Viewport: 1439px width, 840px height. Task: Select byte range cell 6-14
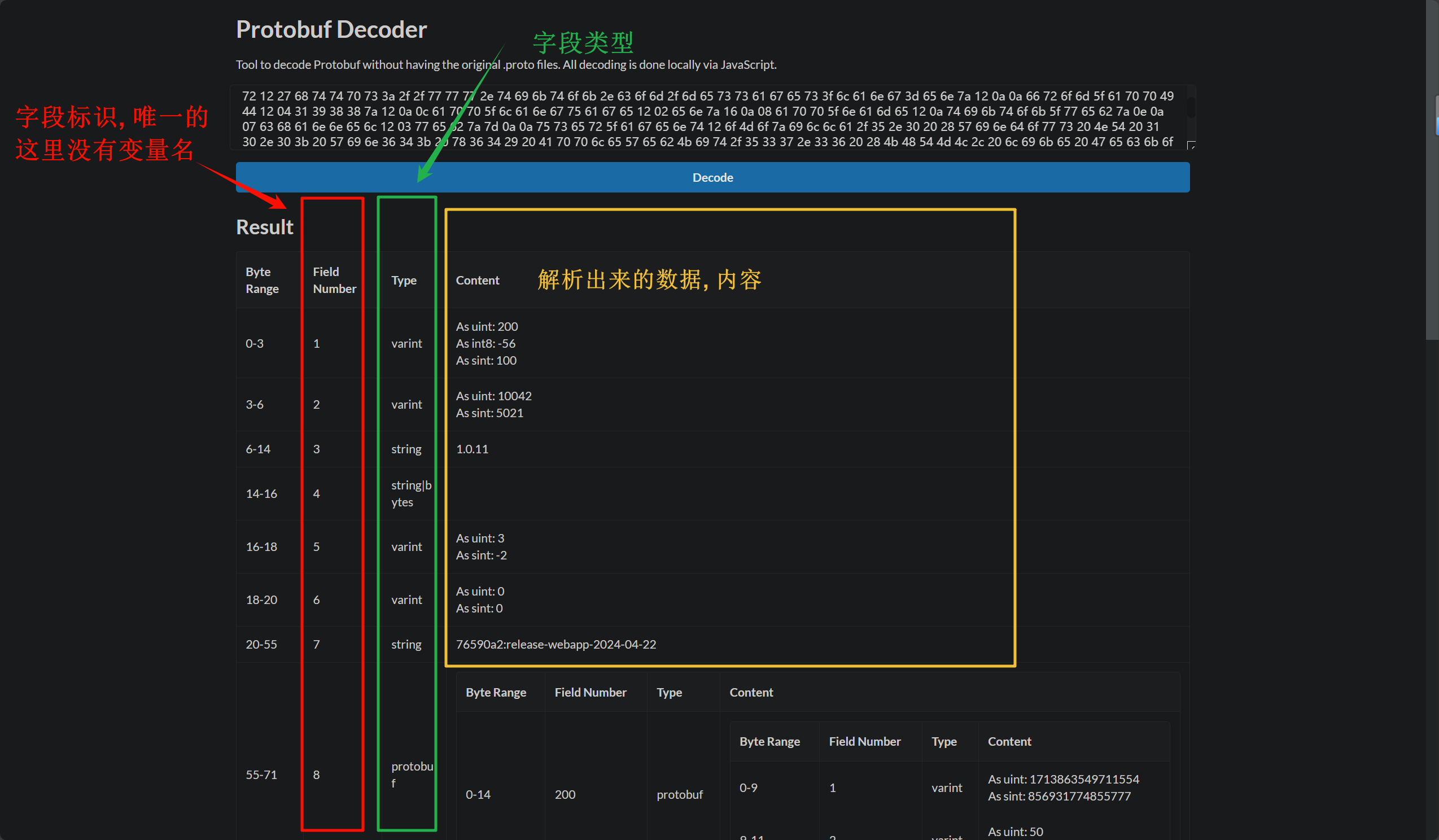[258, 449]
